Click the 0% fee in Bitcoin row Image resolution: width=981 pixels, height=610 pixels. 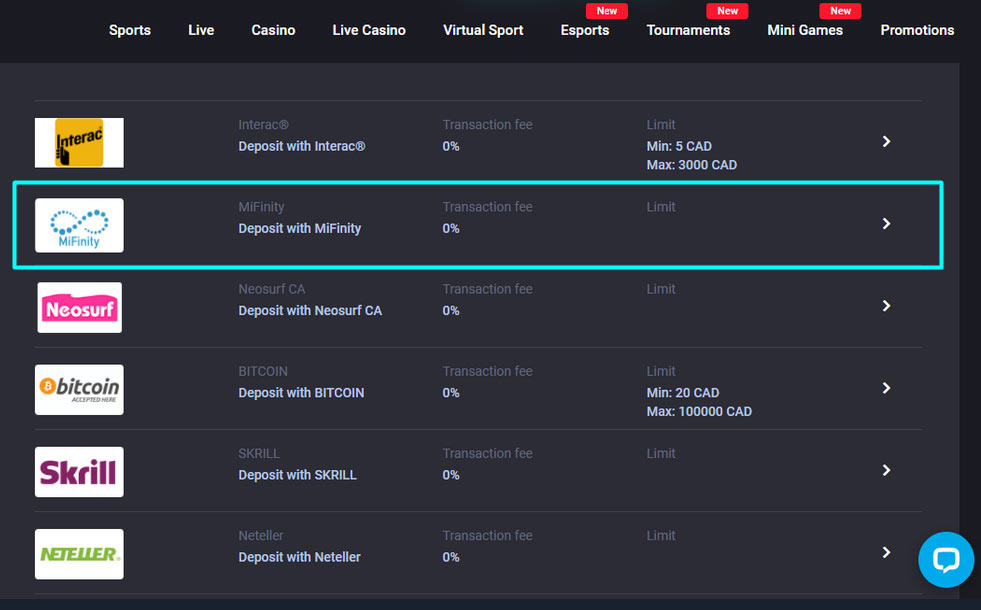(x=450, y=393)
